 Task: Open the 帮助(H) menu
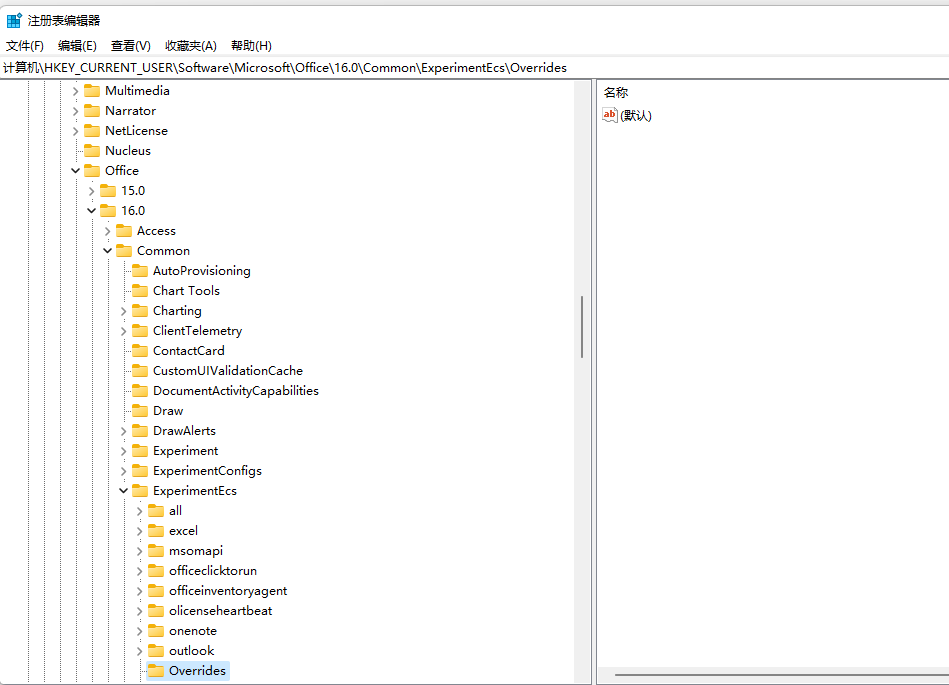251,45
